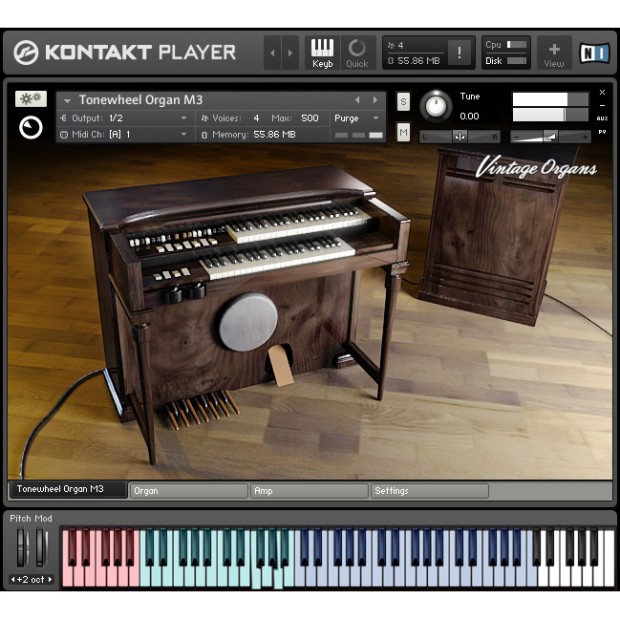Close the instrument with X icon

(602, 92)
